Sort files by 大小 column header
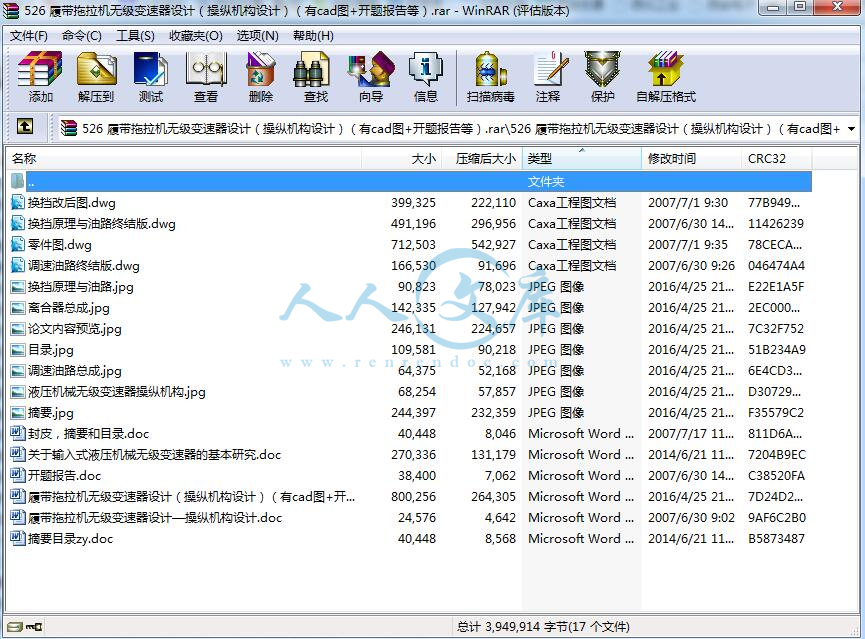 tap(402, 159)
